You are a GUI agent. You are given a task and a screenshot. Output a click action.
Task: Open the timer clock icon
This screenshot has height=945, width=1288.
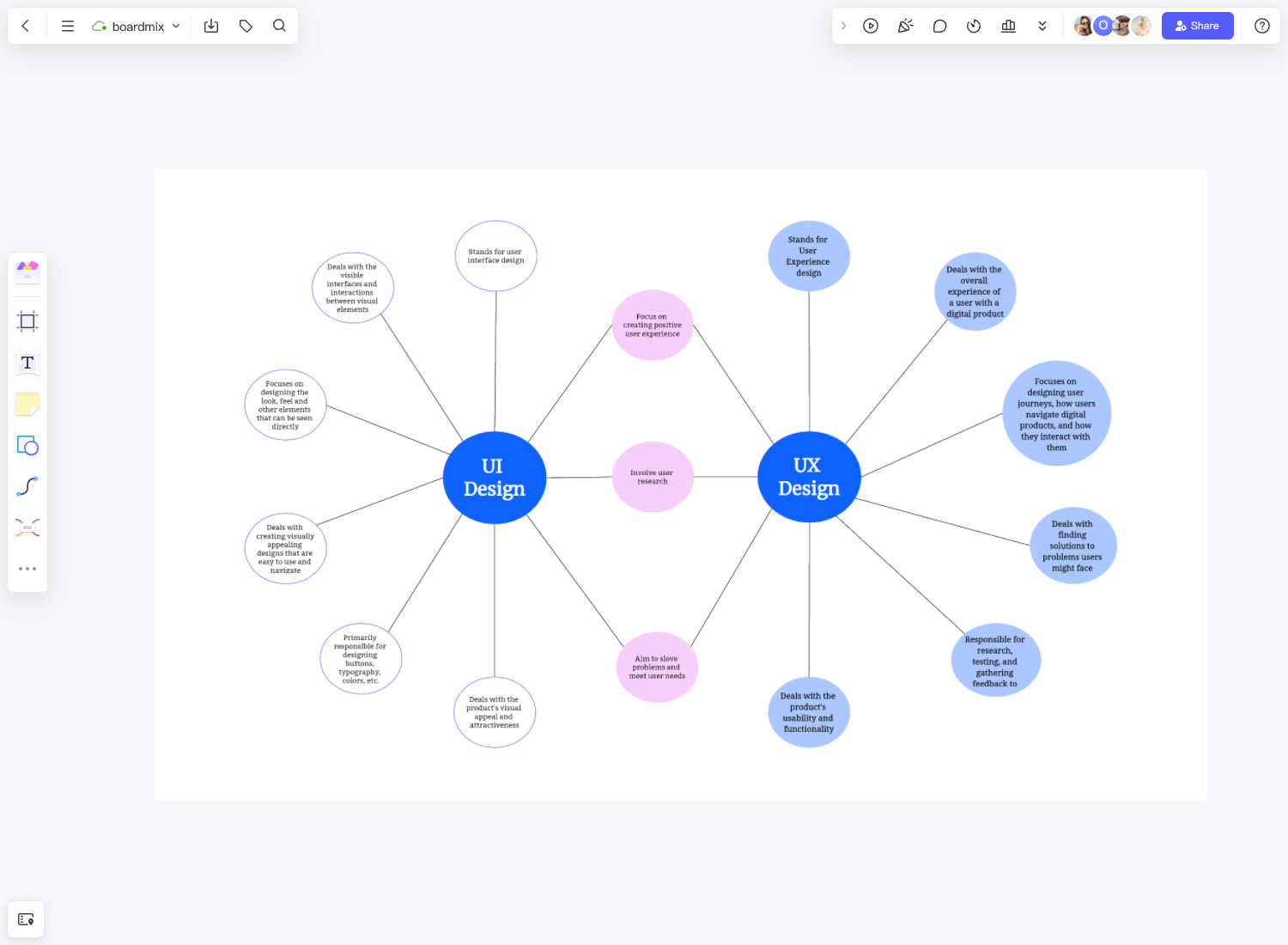(x=974, y=26)
